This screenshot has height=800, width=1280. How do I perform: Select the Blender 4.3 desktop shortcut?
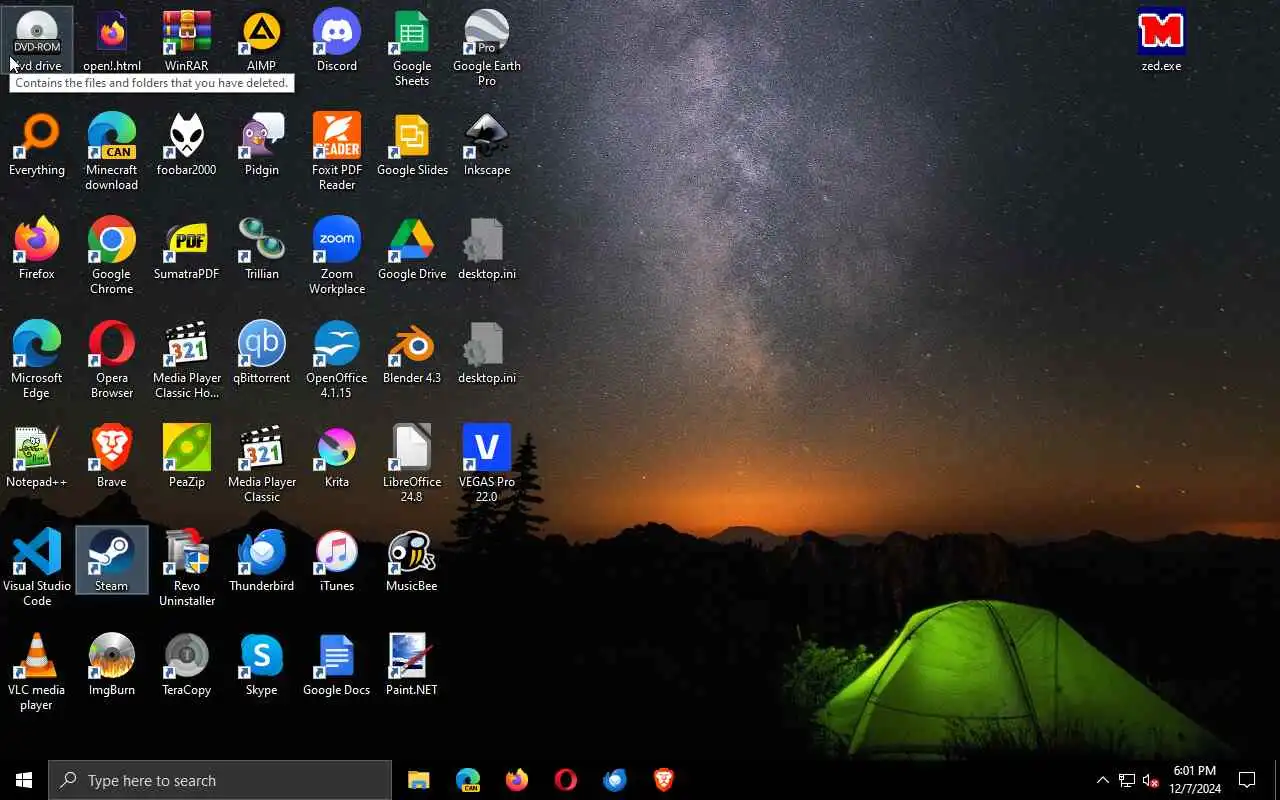[x=412, y=353]
